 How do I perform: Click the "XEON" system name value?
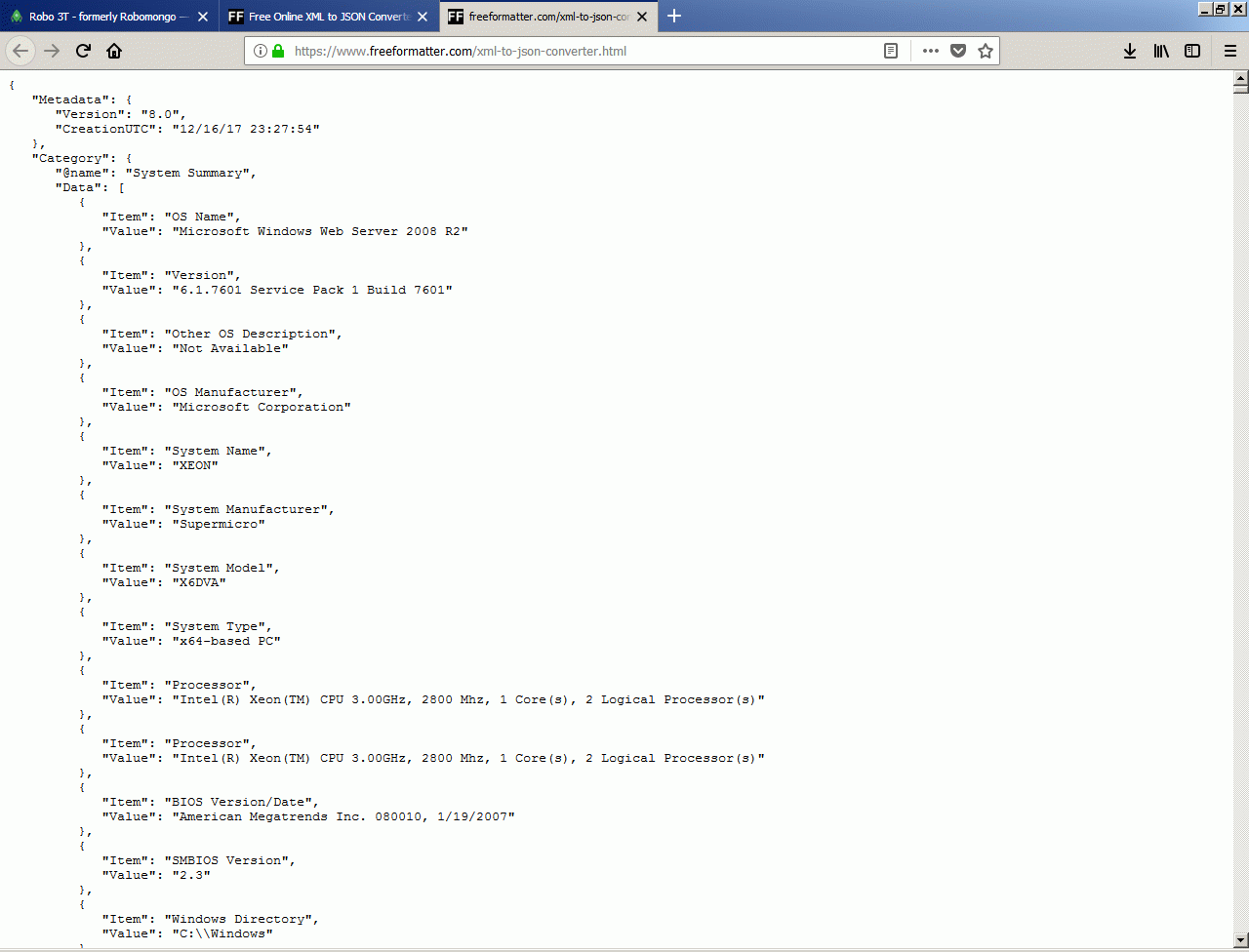[195, 465]
